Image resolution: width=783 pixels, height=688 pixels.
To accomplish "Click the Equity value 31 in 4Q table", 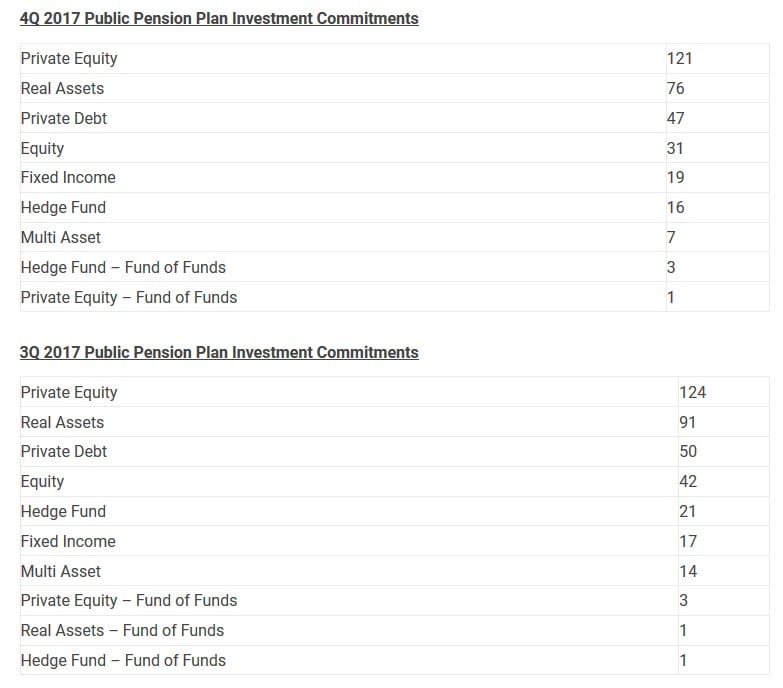I will (x=675, y=148).
